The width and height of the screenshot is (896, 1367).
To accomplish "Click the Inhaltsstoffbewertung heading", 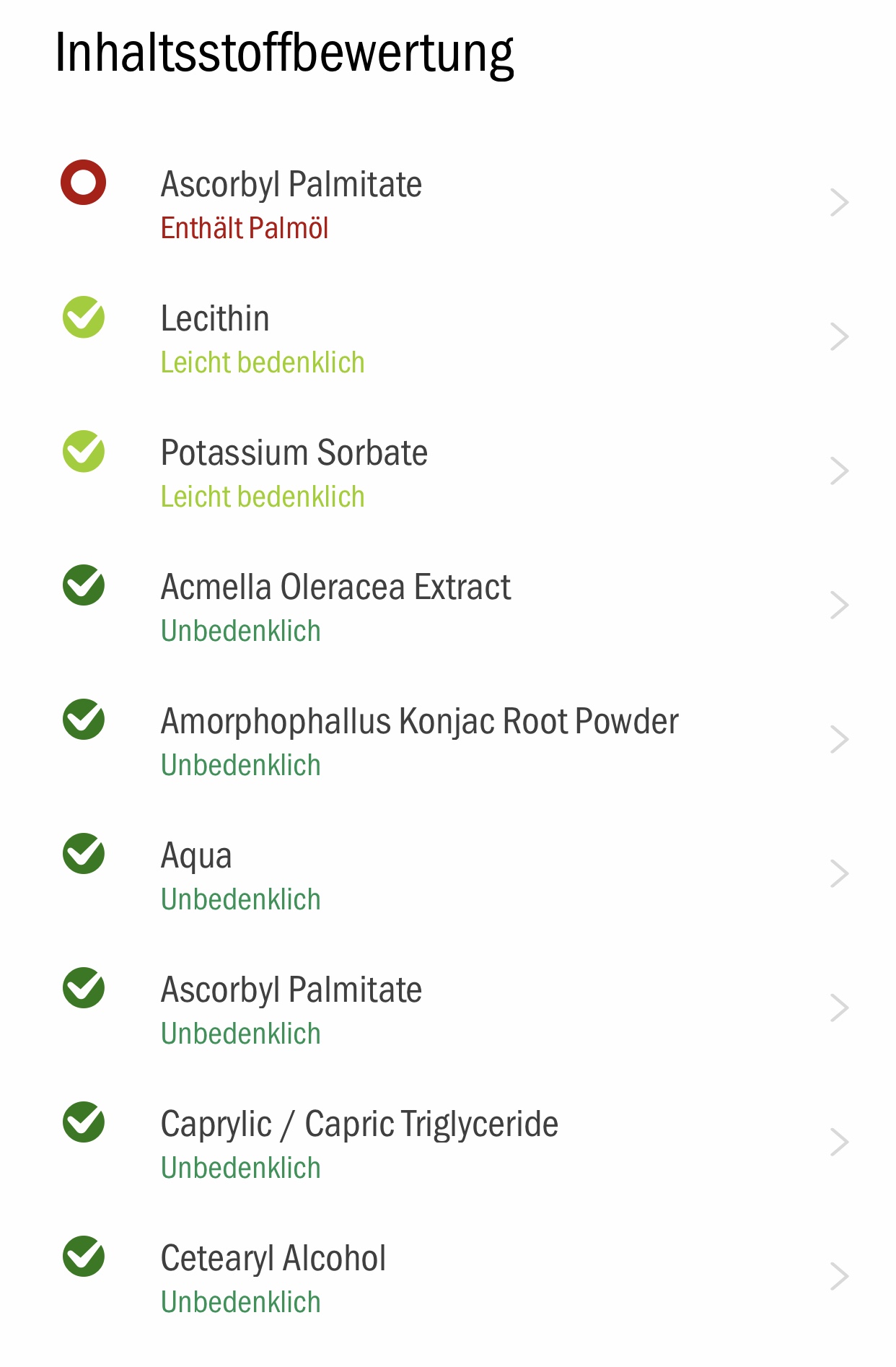I will (x=284, y=53).
